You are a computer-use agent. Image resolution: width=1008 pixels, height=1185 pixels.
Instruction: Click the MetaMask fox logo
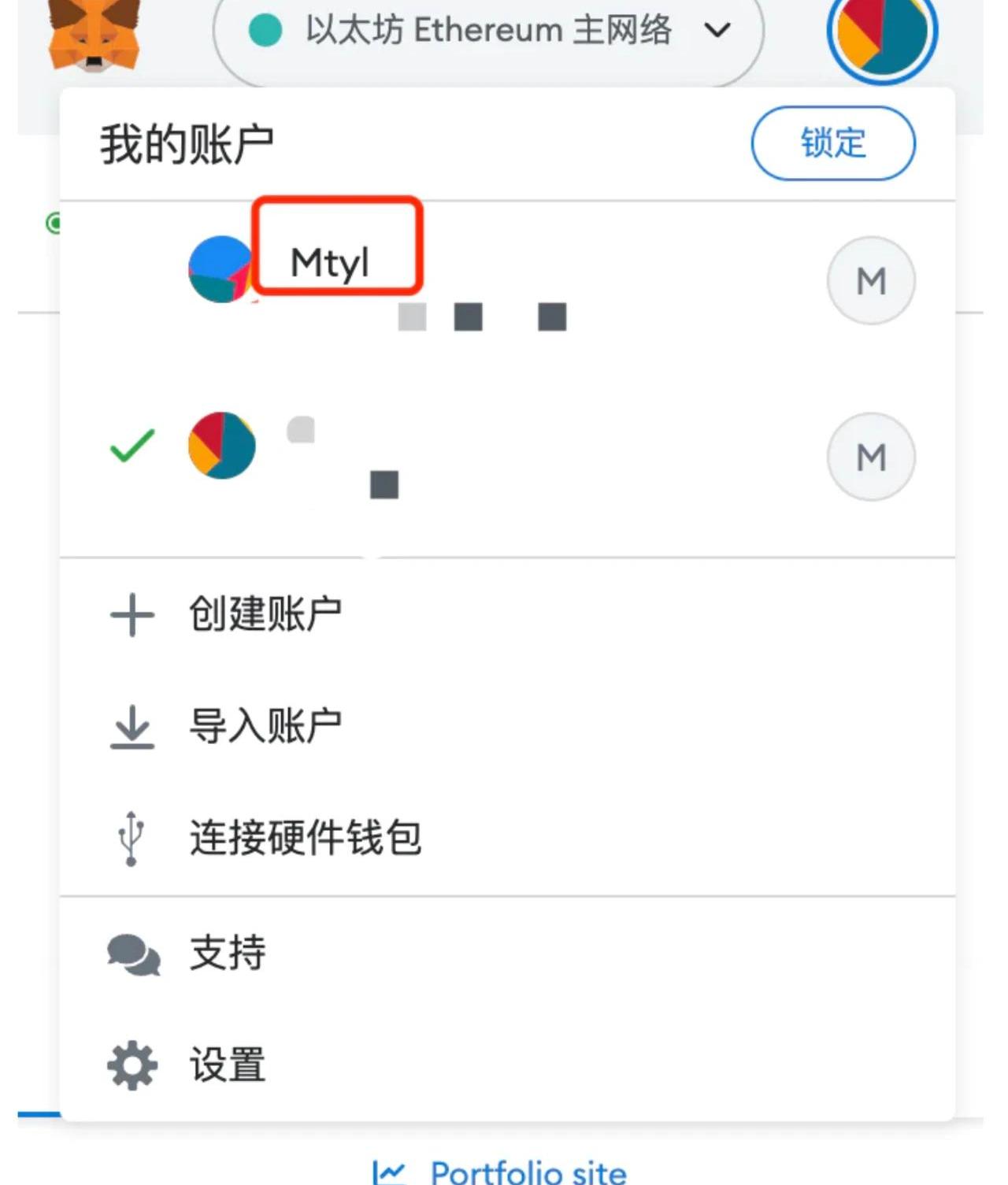click(94, 35)
